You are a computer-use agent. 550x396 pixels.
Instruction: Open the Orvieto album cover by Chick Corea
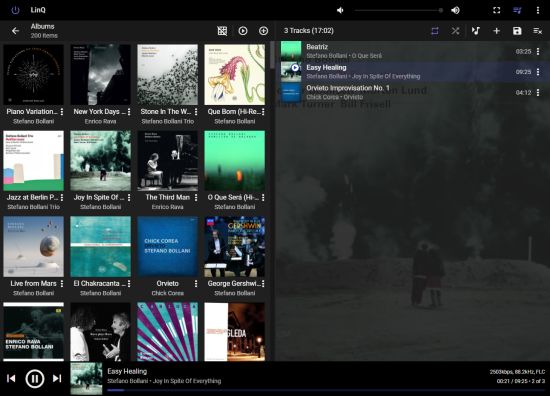pos(168,247)
